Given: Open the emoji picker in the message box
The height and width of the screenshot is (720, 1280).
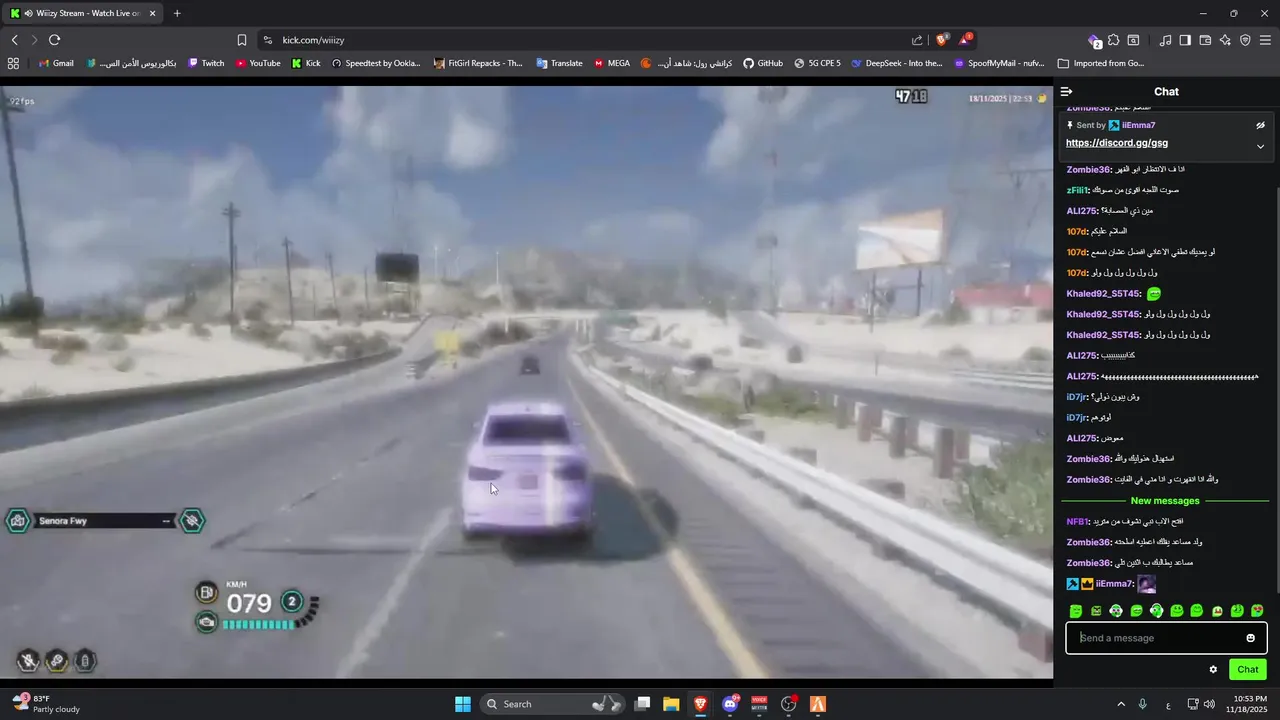Looking at the screenshot, I should pos(1250,638).
